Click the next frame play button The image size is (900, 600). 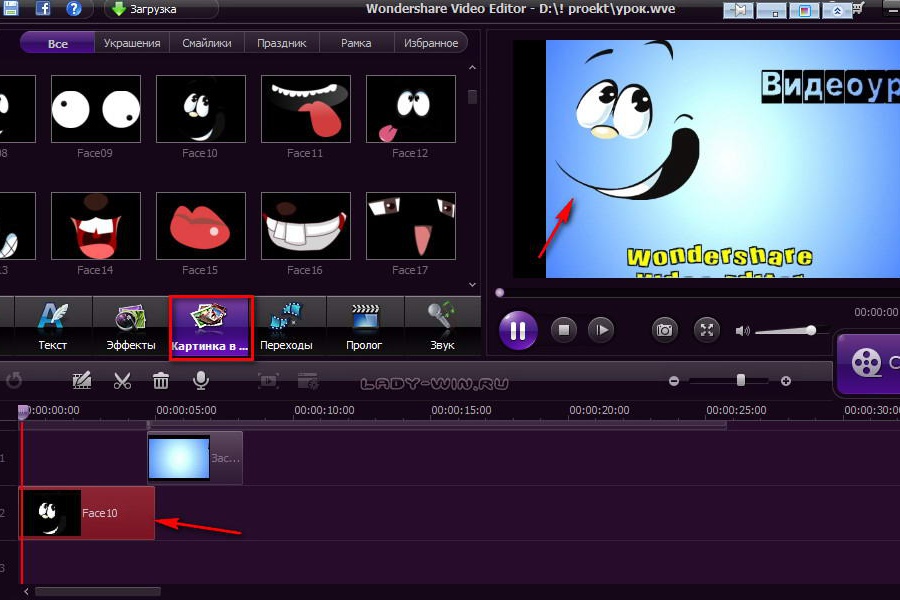(x=601, y=330)
